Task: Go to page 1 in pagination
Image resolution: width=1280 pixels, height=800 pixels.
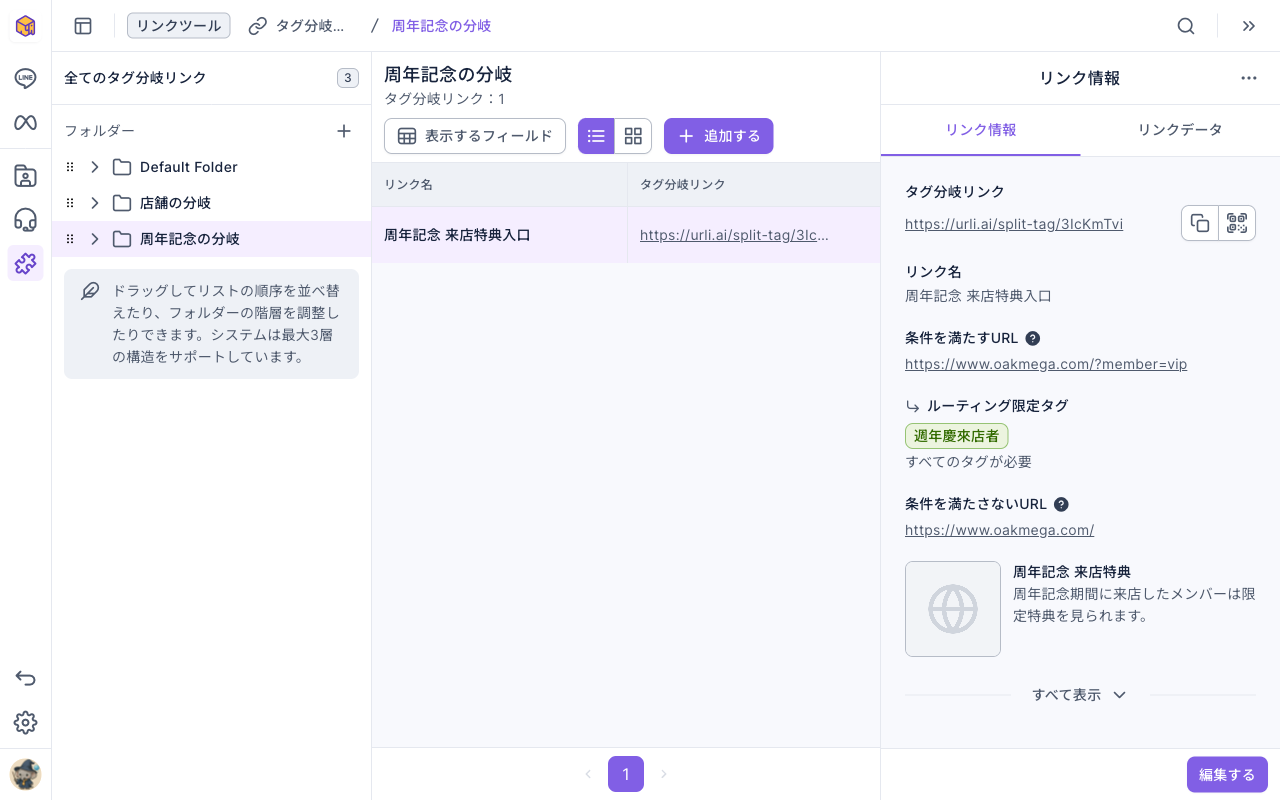Action: click(x=626, y=774)
